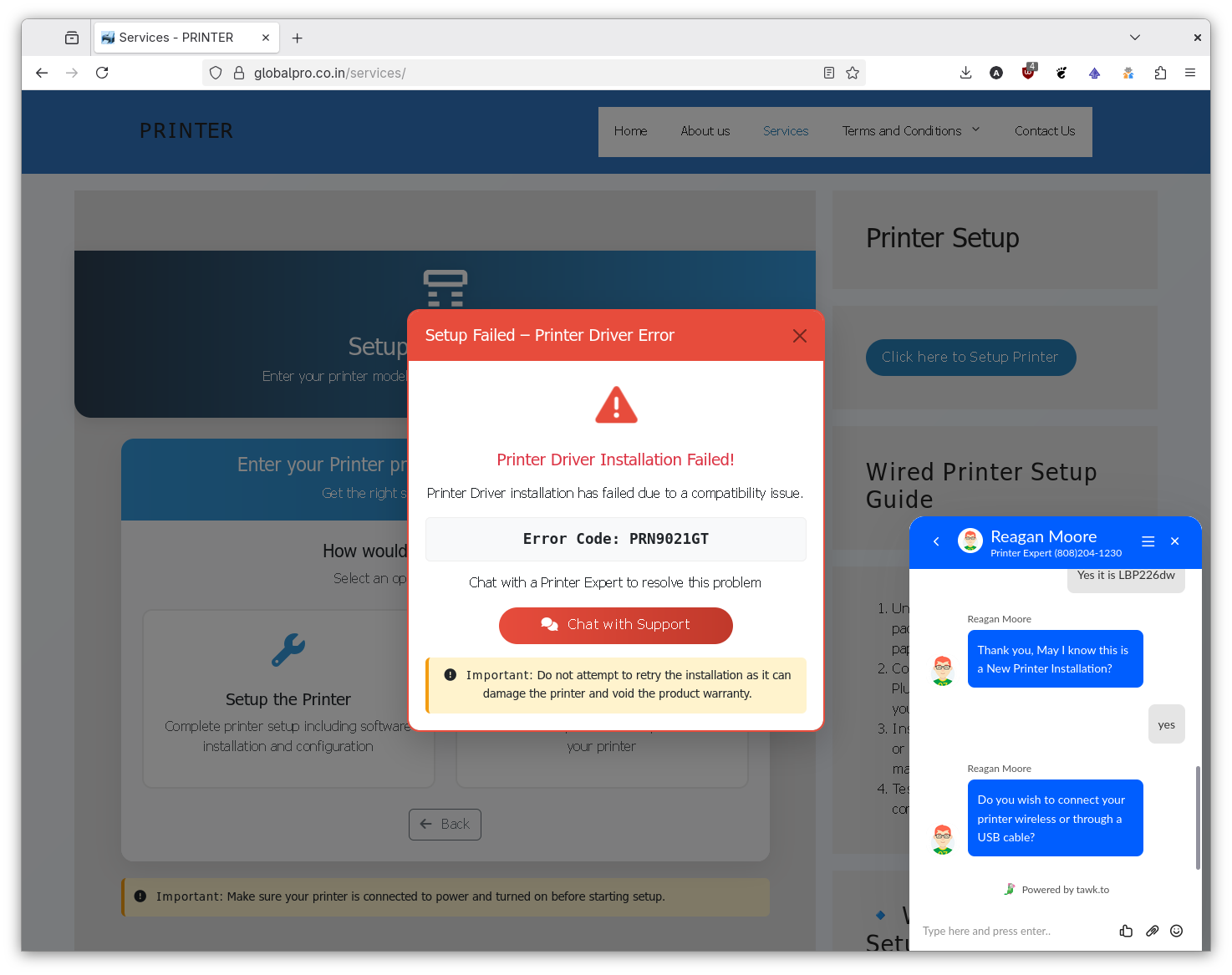
Task: Click the 'Make sure your printer is connected' notice
Action: (x=445, y=896)
